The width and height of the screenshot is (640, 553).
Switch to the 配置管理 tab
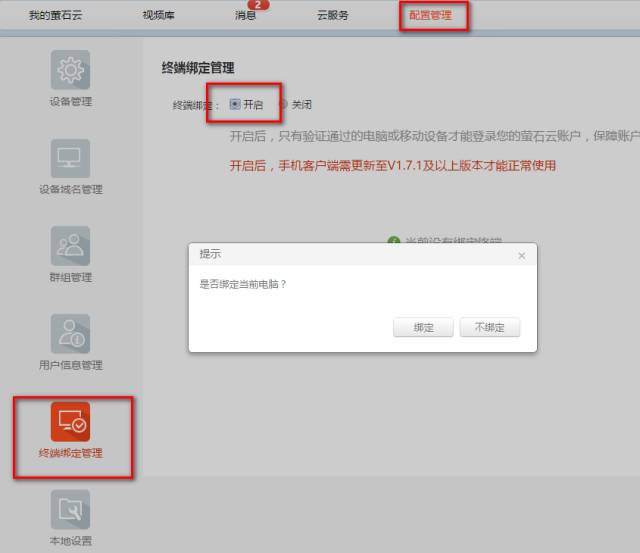(x=430, y=16)
